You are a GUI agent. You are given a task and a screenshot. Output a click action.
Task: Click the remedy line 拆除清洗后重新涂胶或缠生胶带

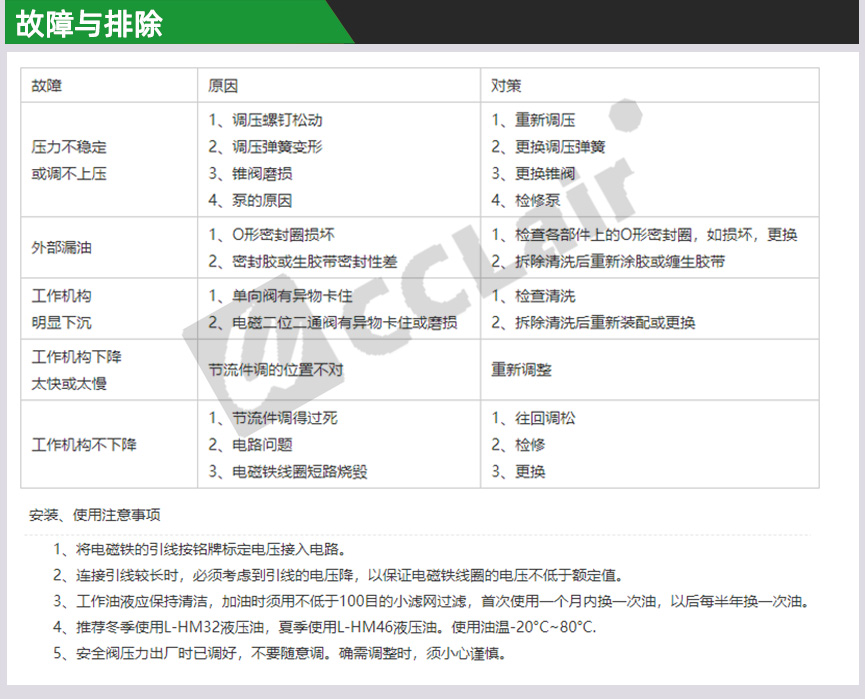pos(607,261)
